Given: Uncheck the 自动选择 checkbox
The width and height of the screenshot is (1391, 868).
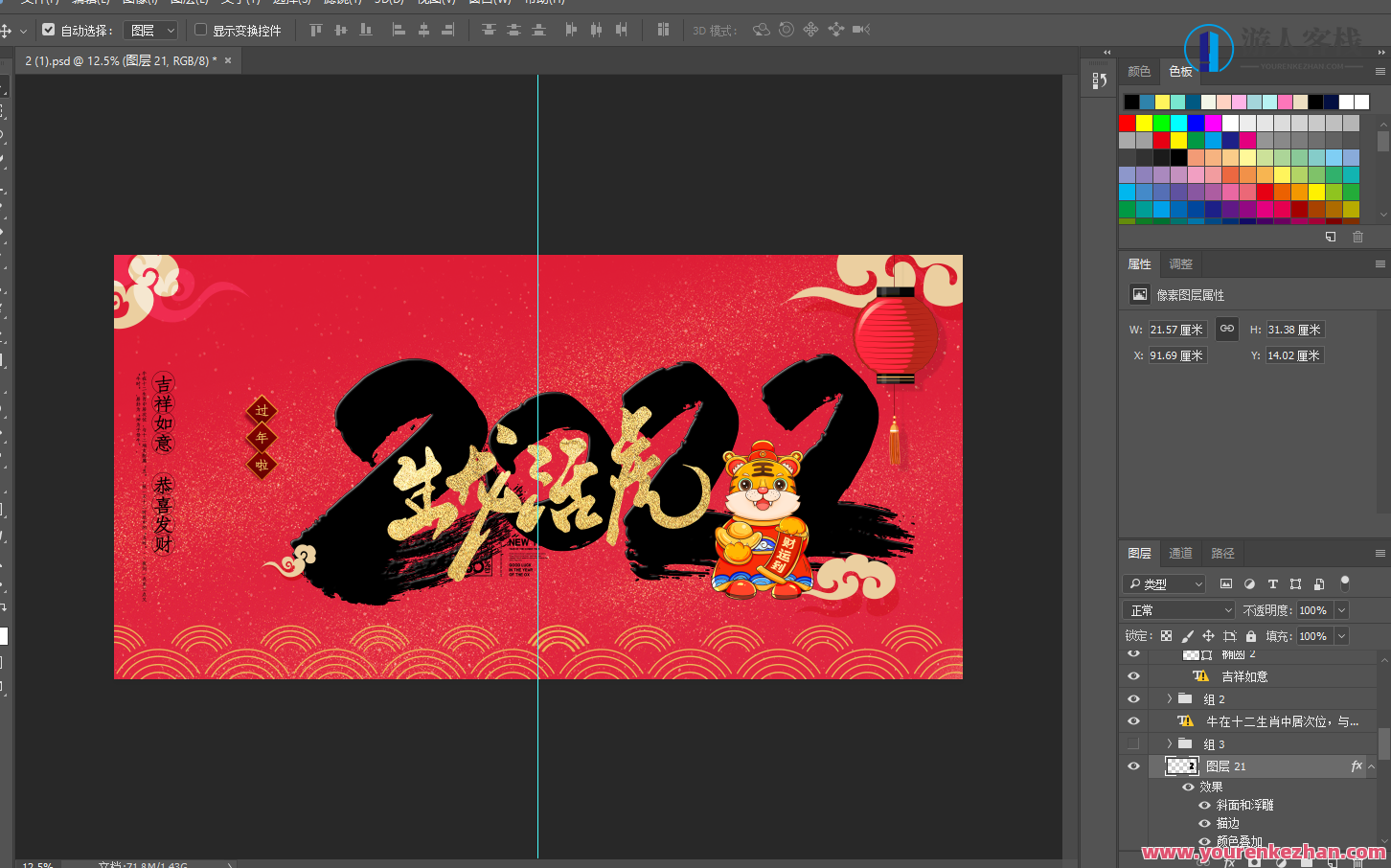Looking at the screenshot, I should point(49,30).
